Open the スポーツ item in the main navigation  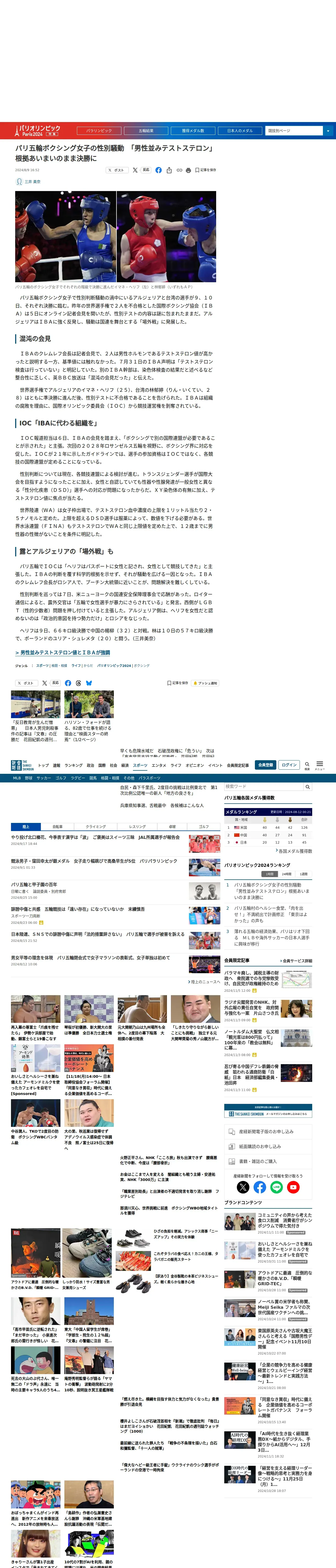tap(140, 765)
